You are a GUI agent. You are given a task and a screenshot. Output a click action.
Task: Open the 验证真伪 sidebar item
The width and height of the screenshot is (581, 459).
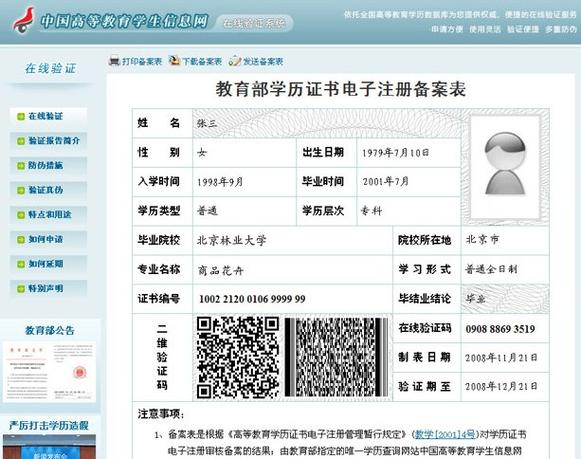pyautogui.click(x=49, y=190)
